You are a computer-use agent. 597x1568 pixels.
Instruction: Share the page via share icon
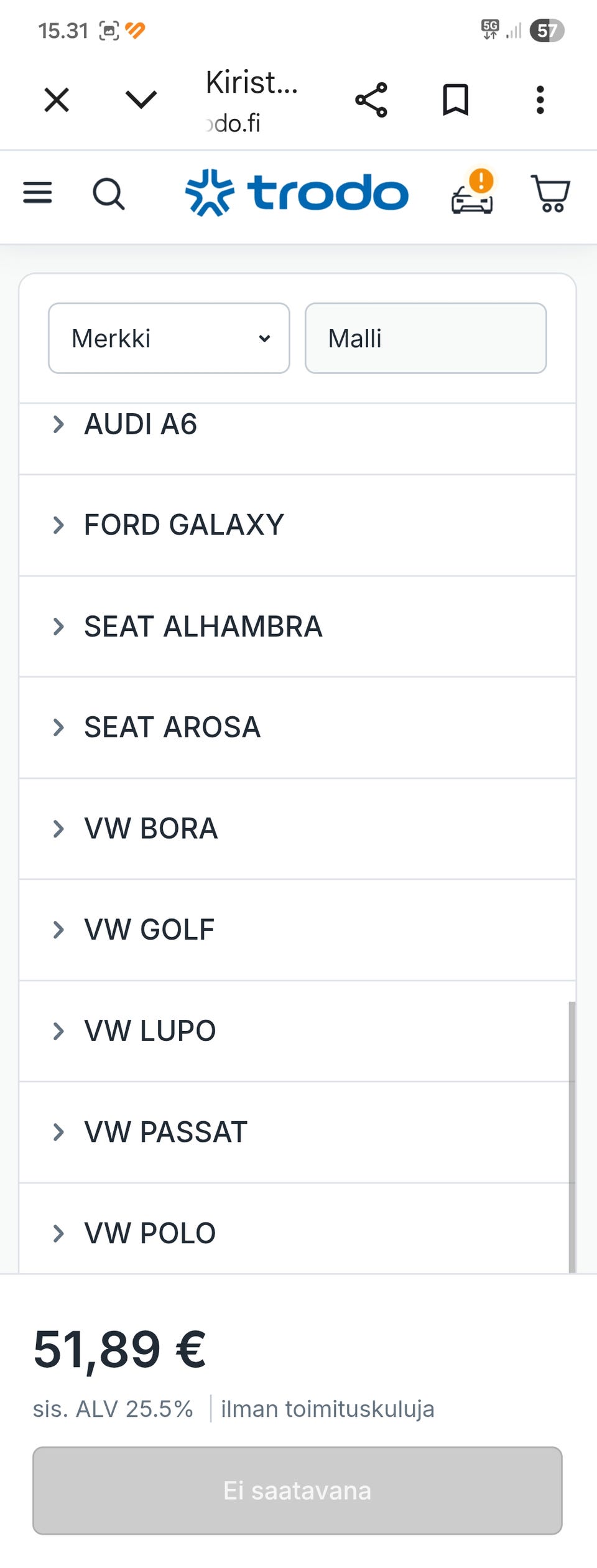tap(371, 100)
